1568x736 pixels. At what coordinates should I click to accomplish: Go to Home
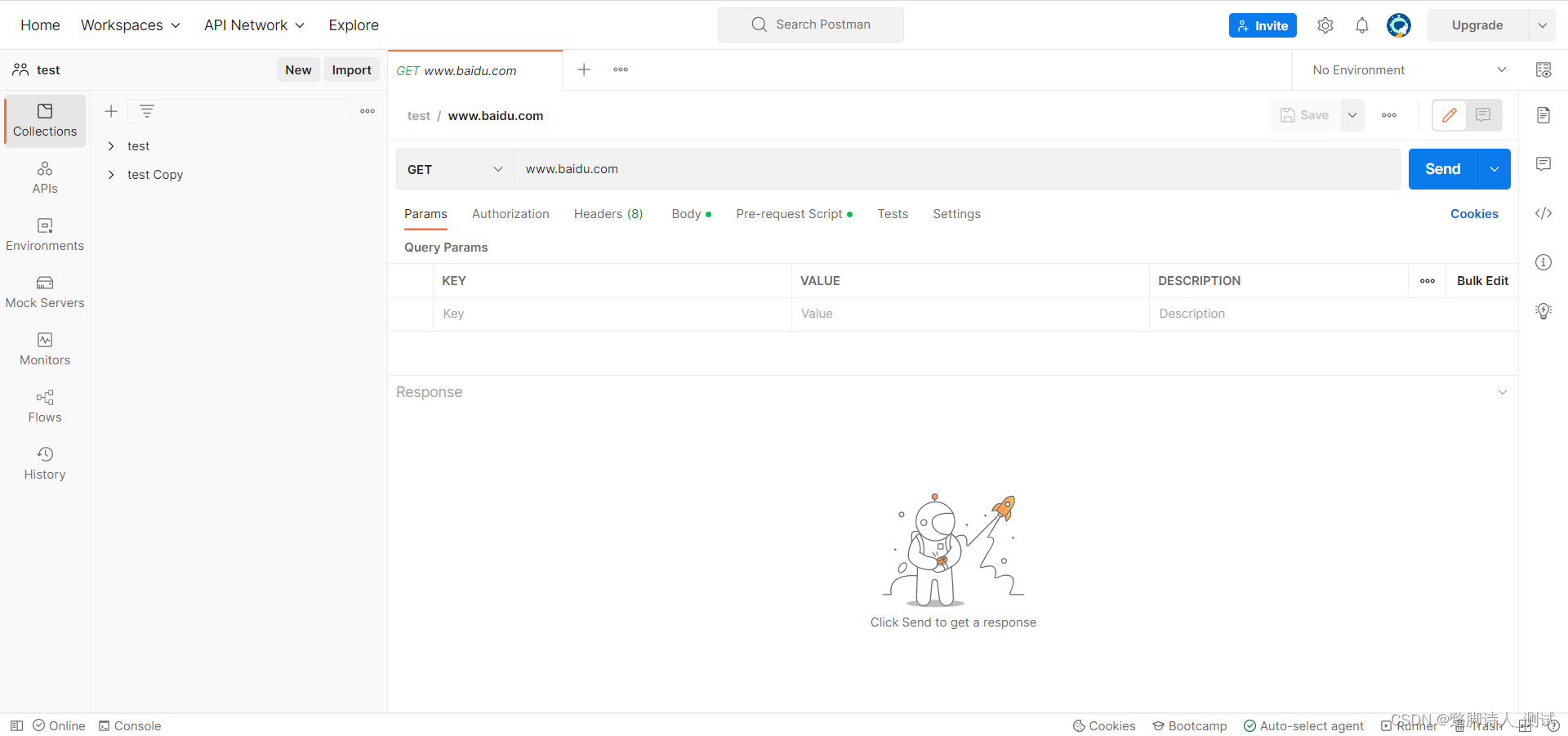(x=40, y=25)
